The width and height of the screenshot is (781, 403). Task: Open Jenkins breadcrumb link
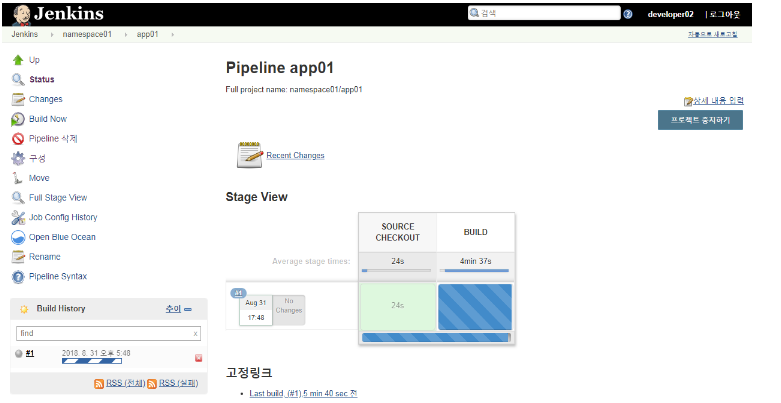tap(24, 34)
